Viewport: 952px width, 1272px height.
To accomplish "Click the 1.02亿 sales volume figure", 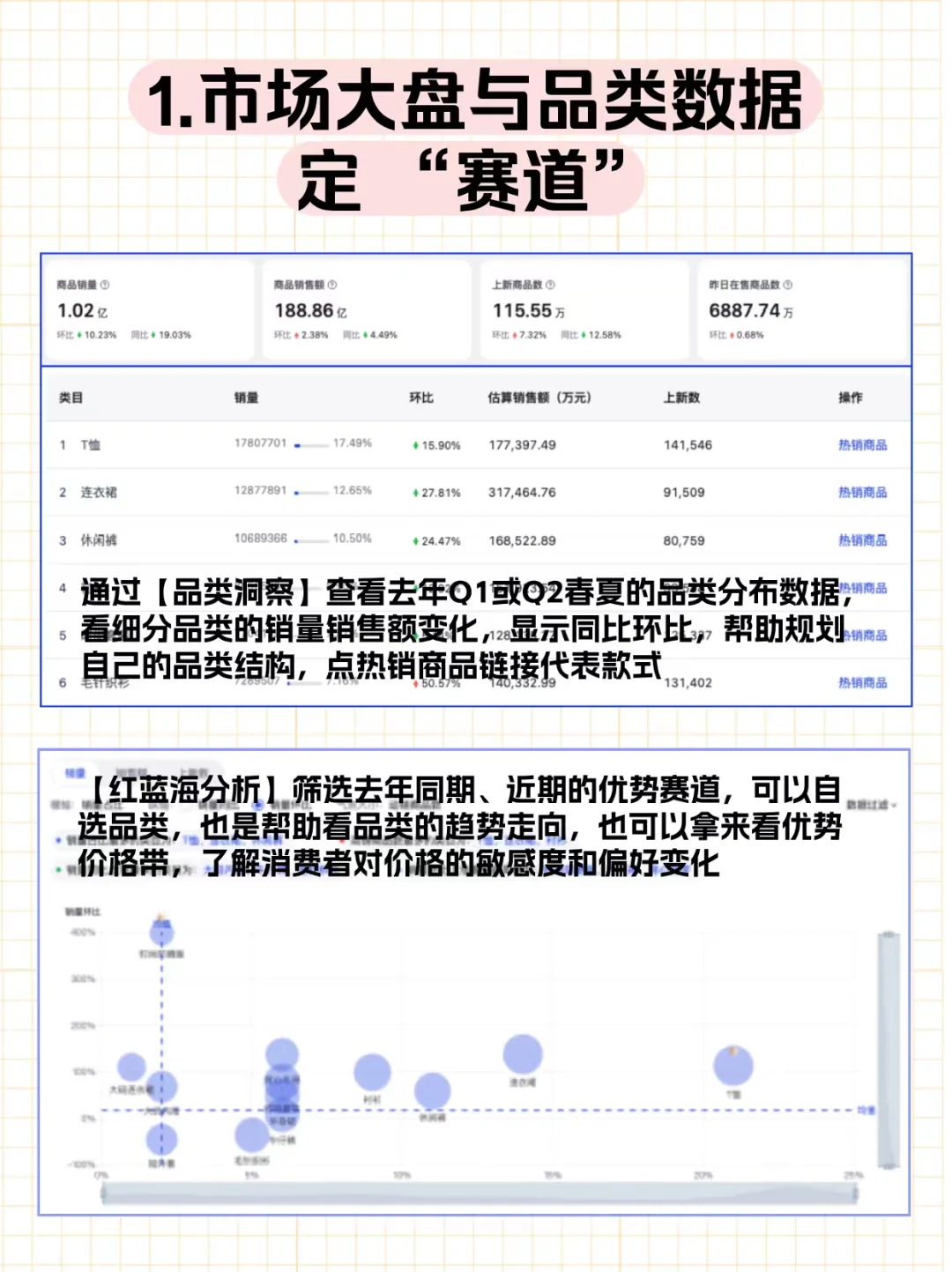I will (x=83, y=310).
